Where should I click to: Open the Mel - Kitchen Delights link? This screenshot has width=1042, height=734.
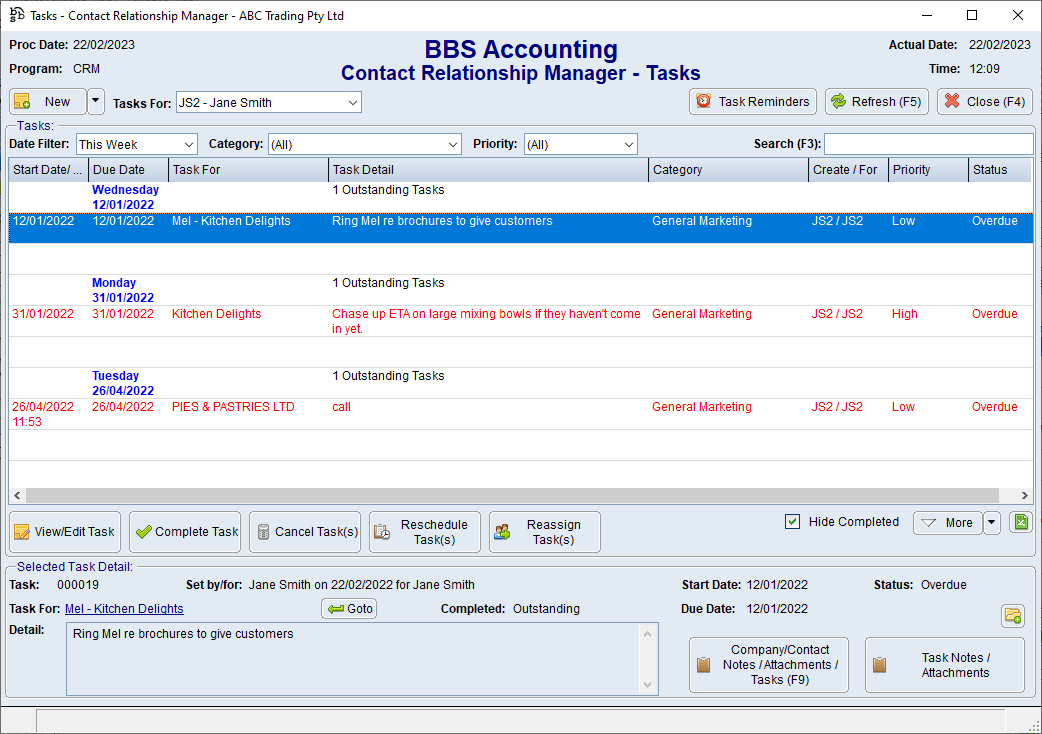pyautogui.click(x=123, y=608)
